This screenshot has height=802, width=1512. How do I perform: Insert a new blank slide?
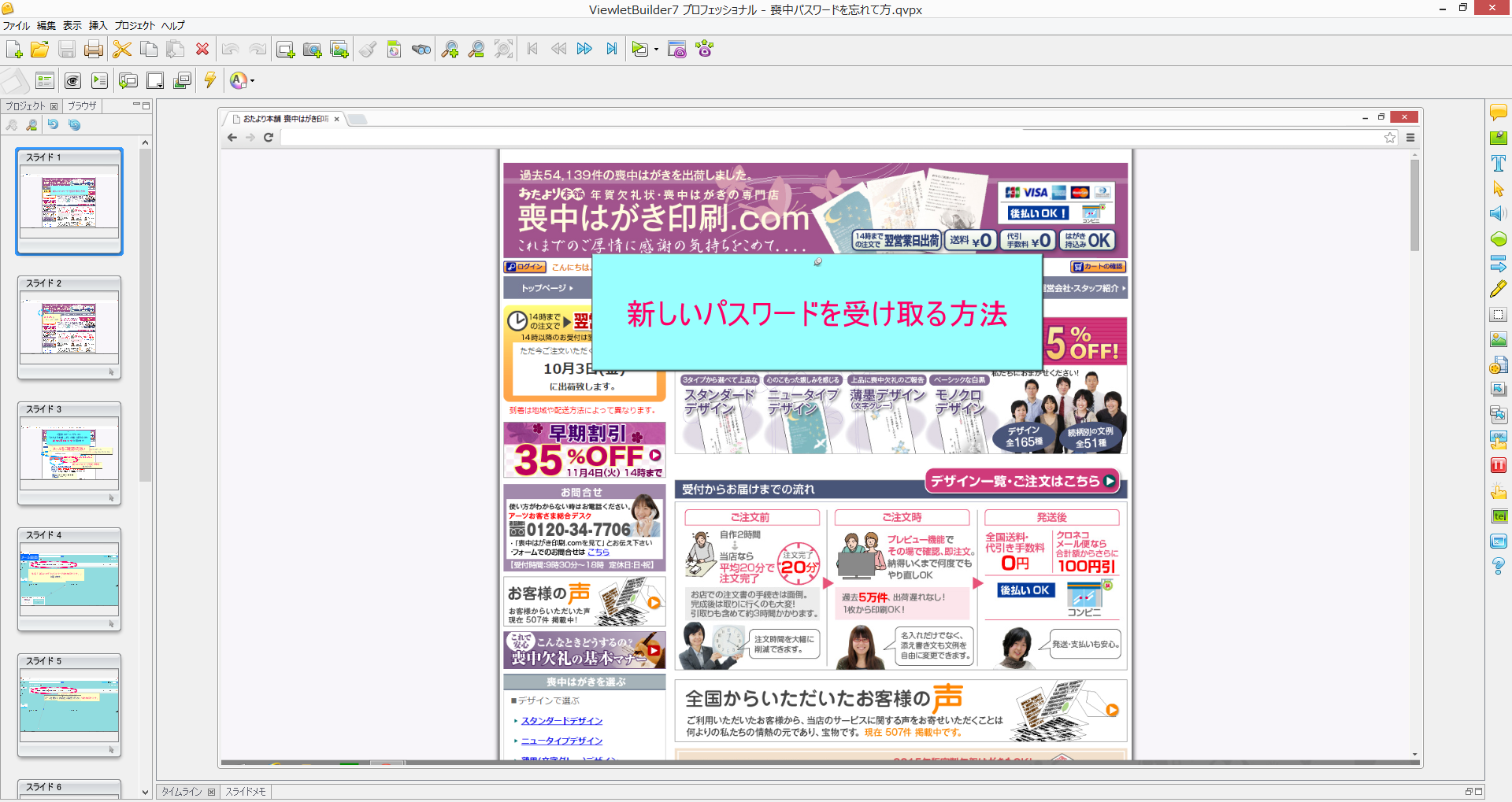pyautogui.click(x=286, y=50)
